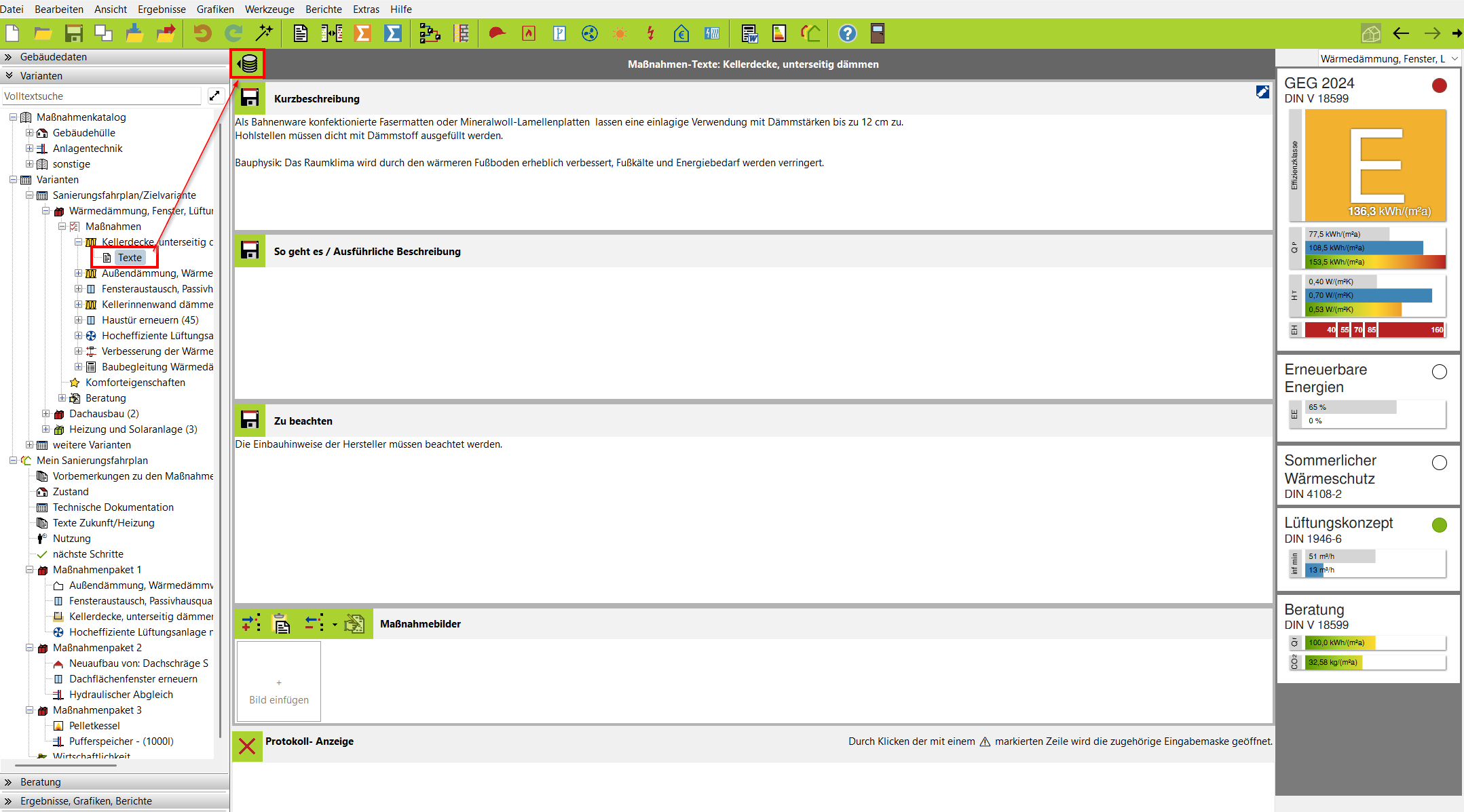Click the undo arrow in toolbar
The image size is (1464, 812).
(x=202, y=33)
